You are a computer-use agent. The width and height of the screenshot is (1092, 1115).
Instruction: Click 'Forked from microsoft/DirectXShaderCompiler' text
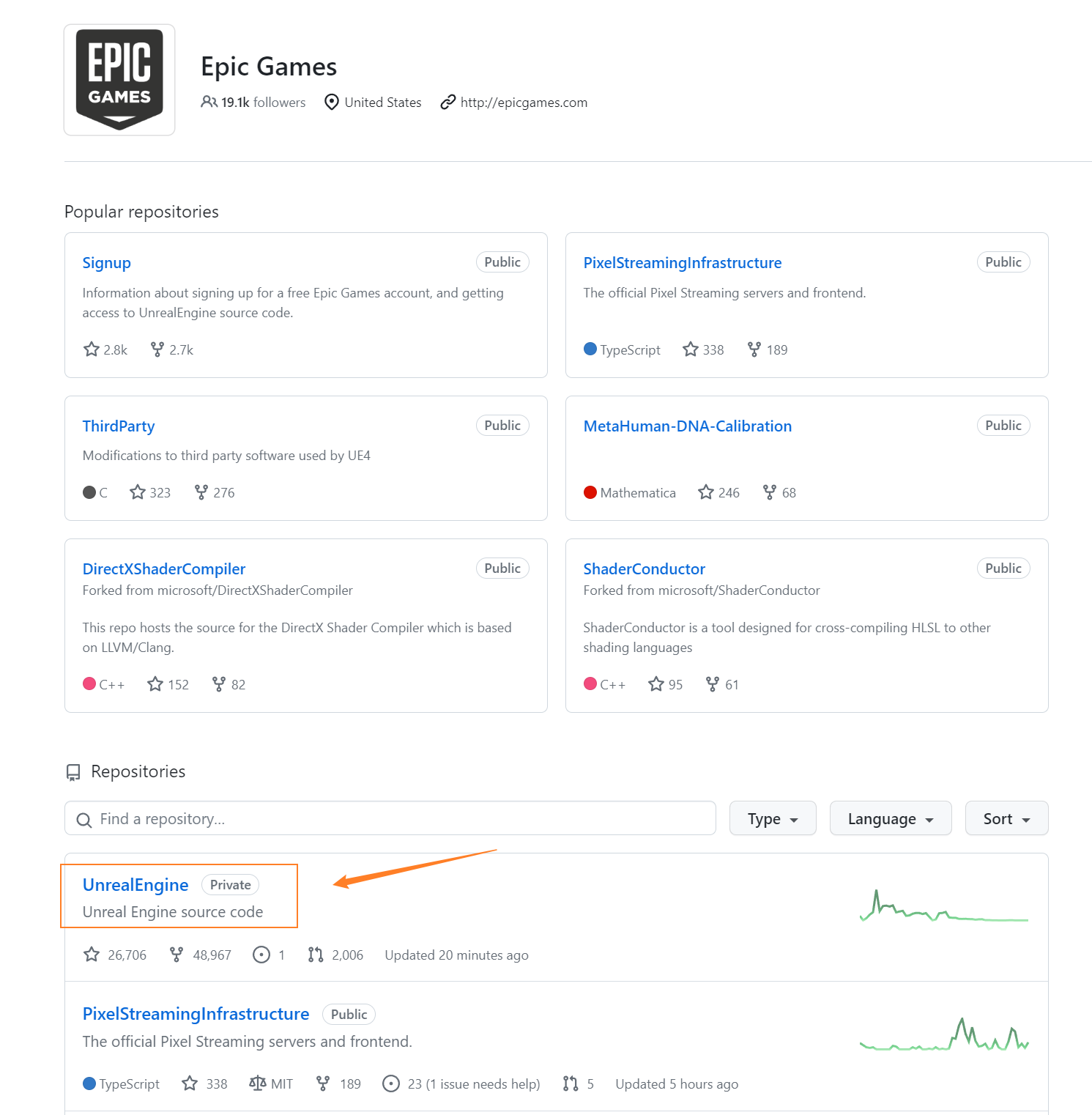218,590
